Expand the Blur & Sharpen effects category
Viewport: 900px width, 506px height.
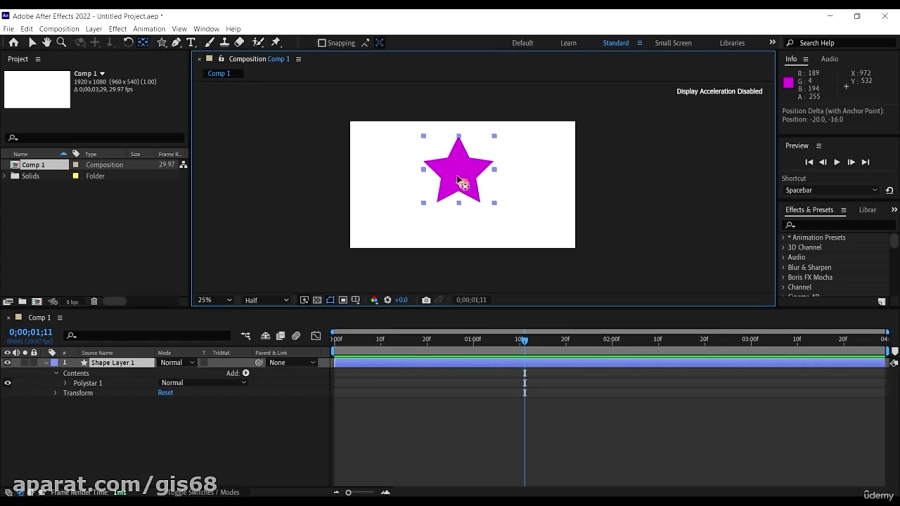[x=783, y=267]
